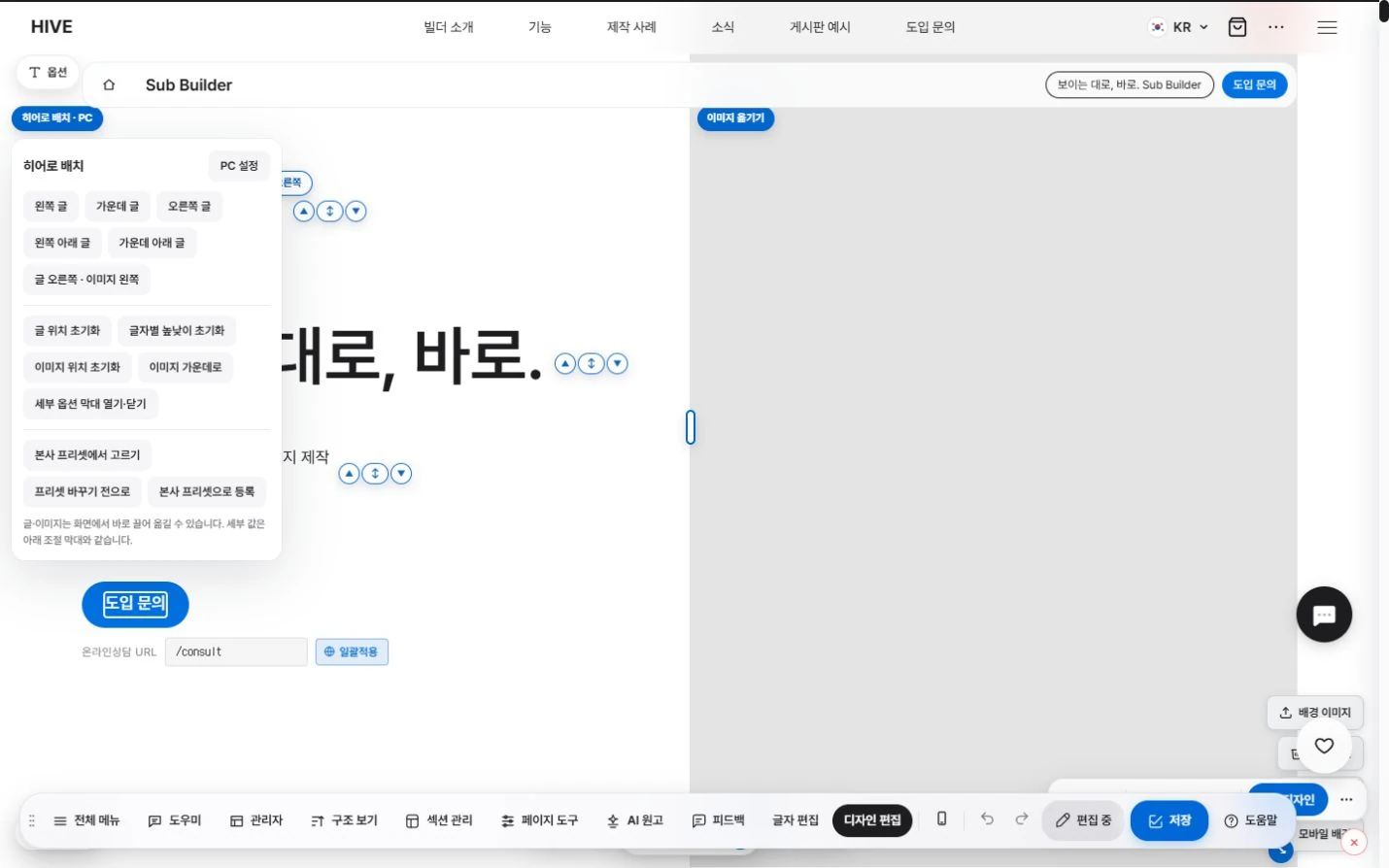Image resolution: width=1389 pixels, height=868 pixels.
Task: Switch to 디자인 편집 mode
Action: coord(872,820)
